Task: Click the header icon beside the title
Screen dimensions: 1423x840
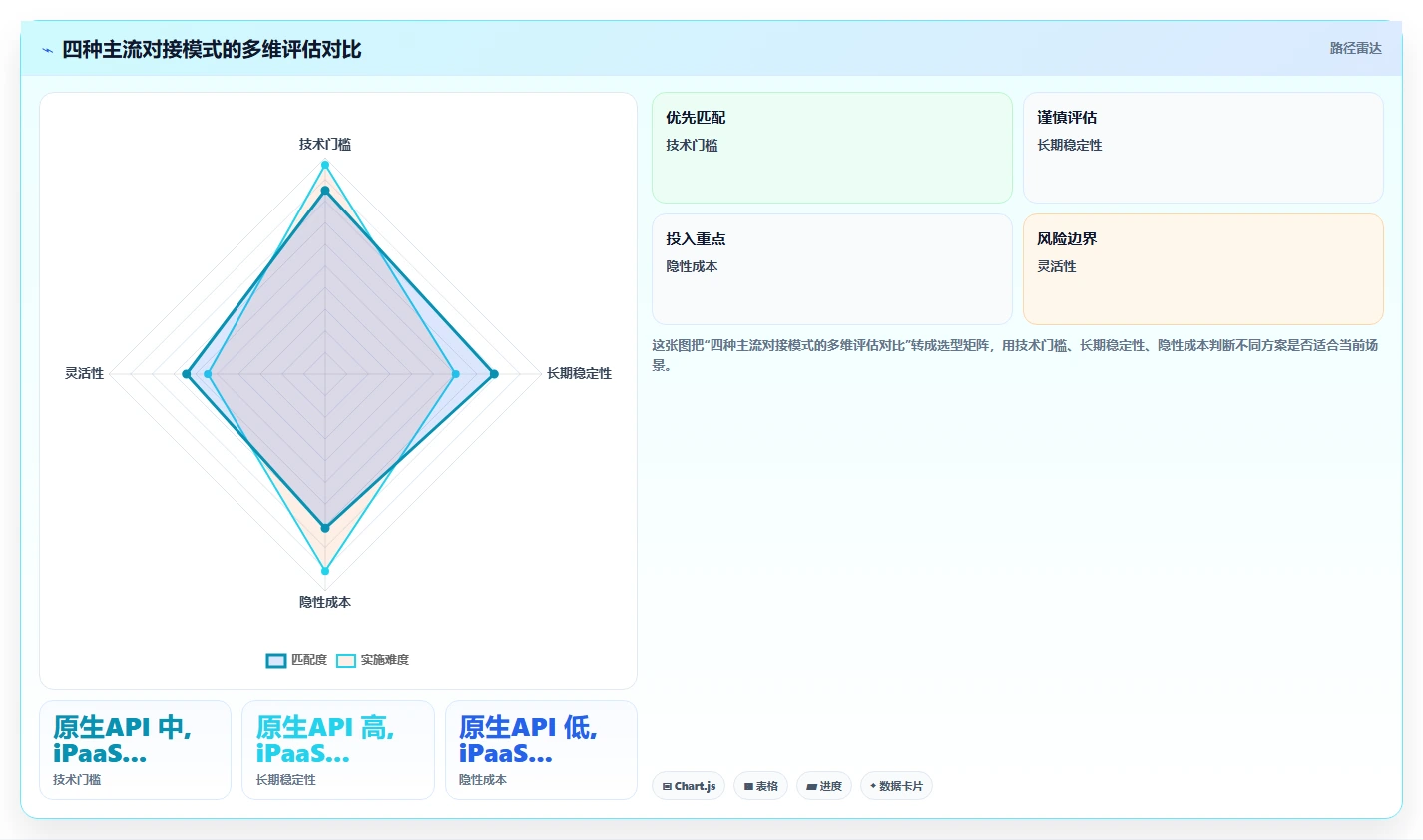Action: [x=47, y=50]
